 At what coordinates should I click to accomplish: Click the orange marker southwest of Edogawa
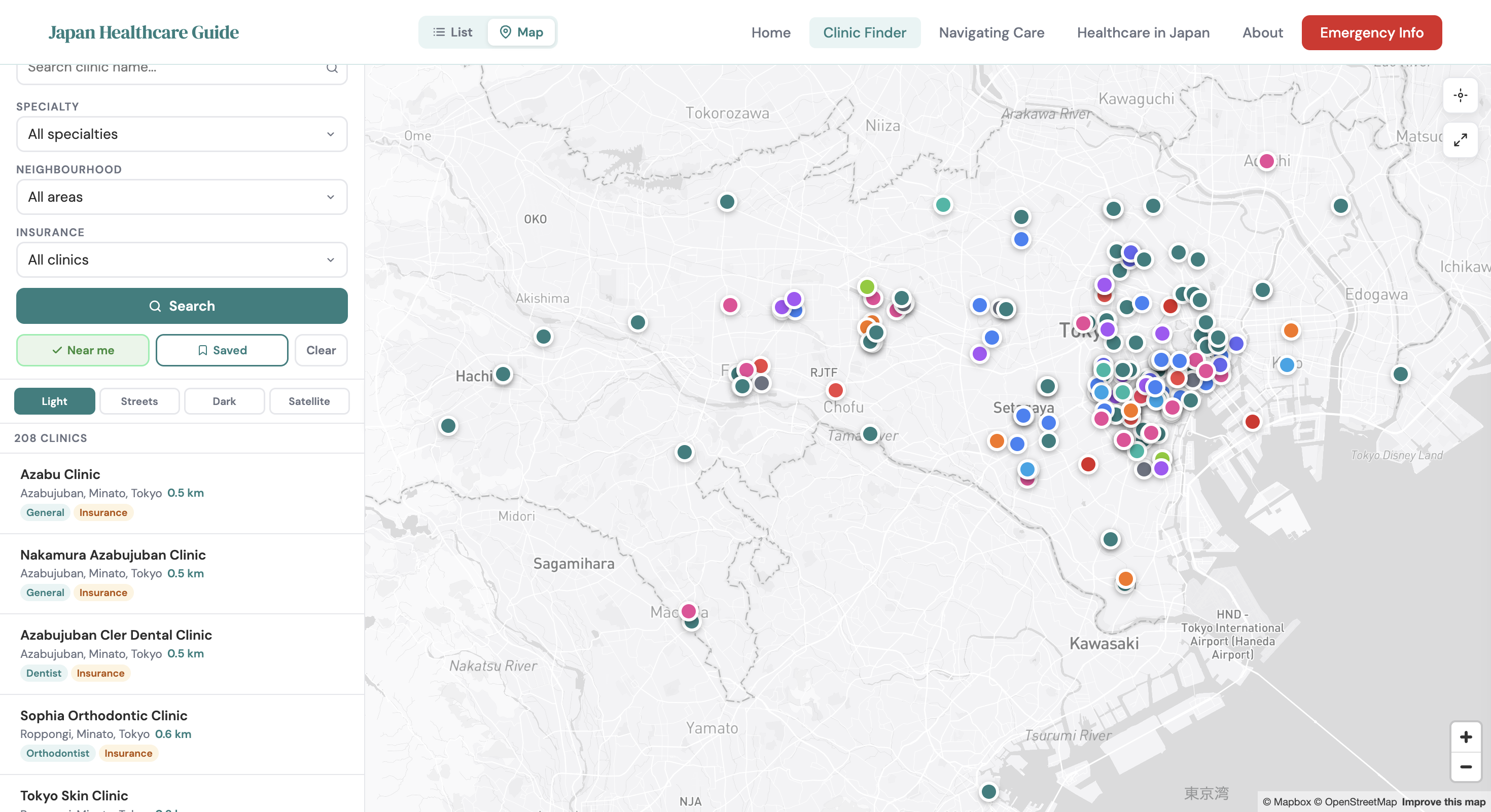(x=1291, y=330)
